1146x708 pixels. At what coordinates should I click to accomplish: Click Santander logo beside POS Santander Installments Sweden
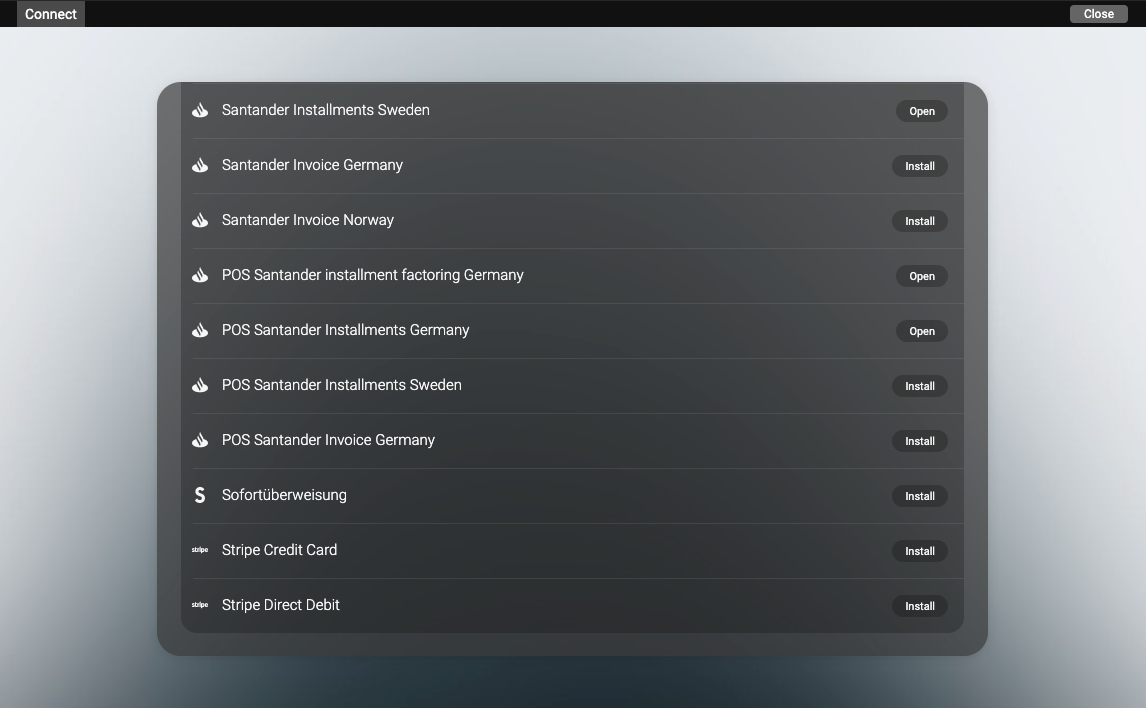tap(200, 385)
